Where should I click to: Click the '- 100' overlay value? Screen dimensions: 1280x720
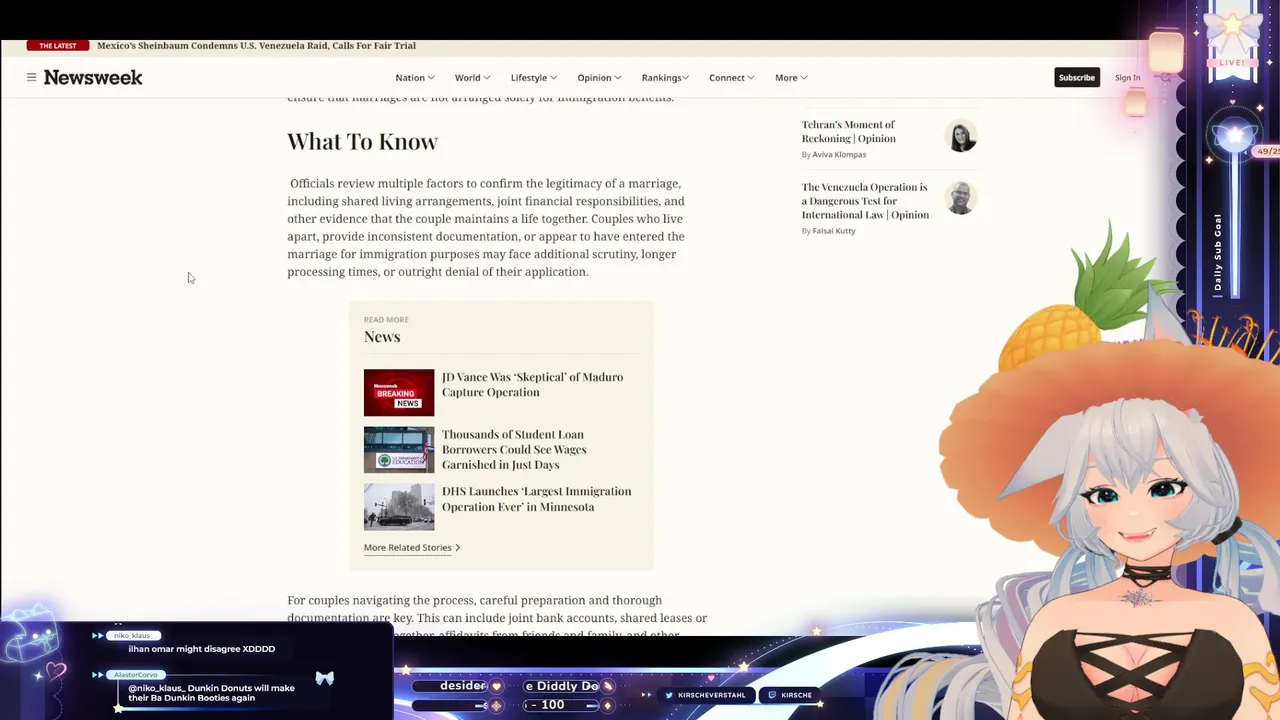(548, 705)
